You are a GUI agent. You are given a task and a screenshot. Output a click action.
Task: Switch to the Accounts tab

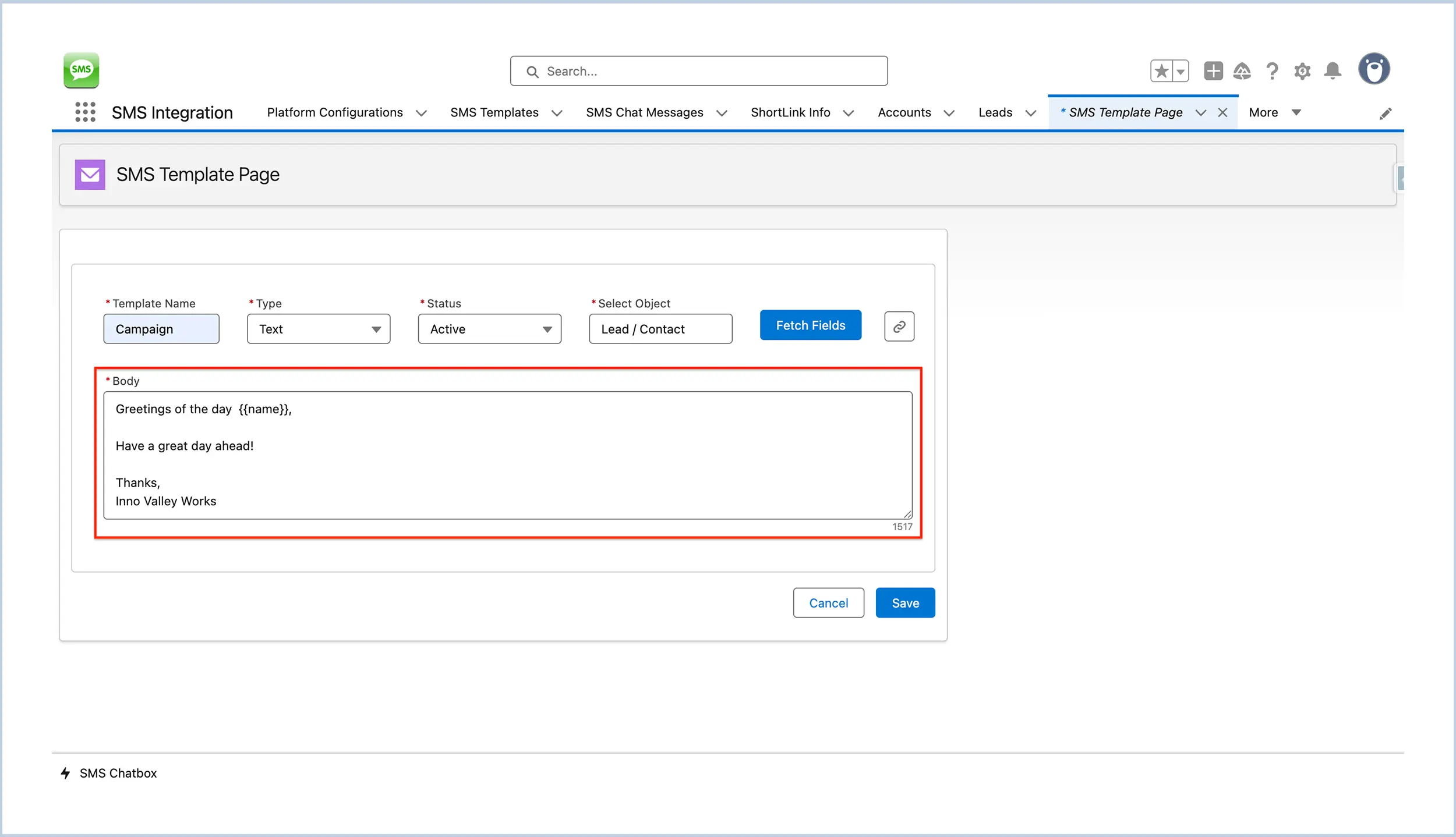pos(904,112)
